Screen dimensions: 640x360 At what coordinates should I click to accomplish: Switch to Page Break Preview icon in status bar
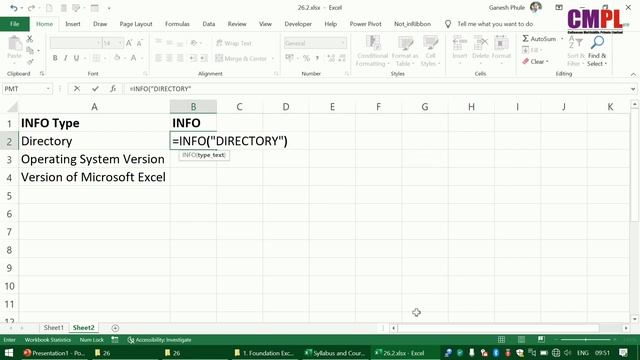(541, 340)
